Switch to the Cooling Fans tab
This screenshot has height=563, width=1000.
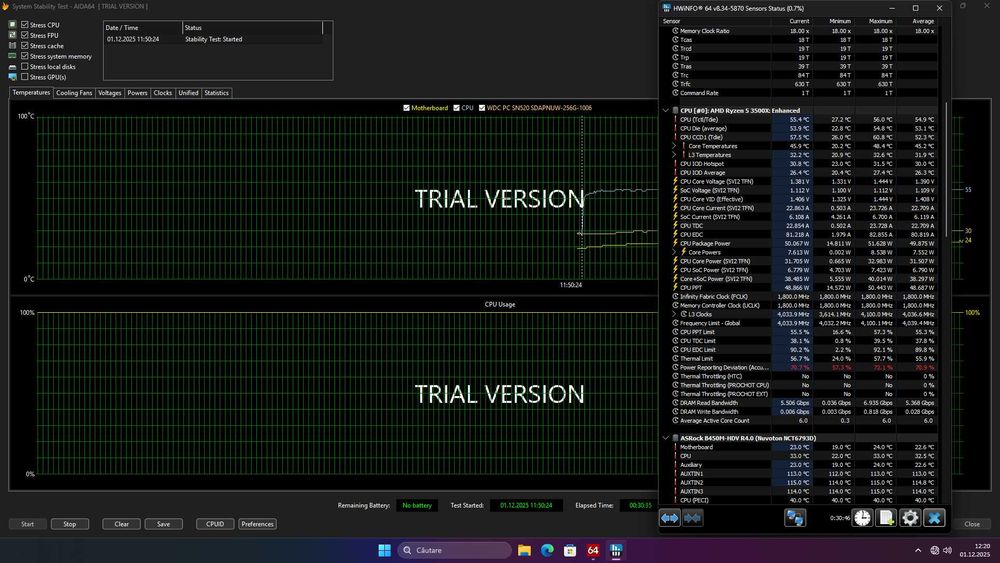click(x=74, y=93)
